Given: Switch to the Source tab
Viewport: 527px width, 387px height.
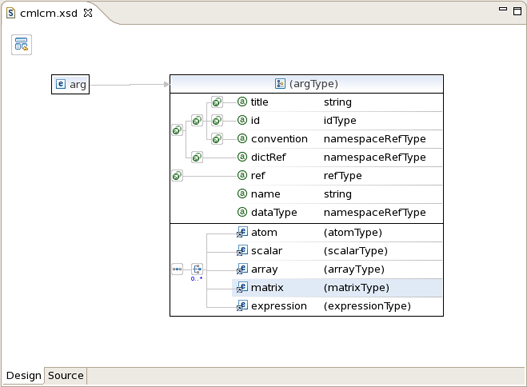Looking at the screenshot, I should [x=66, y=375].
